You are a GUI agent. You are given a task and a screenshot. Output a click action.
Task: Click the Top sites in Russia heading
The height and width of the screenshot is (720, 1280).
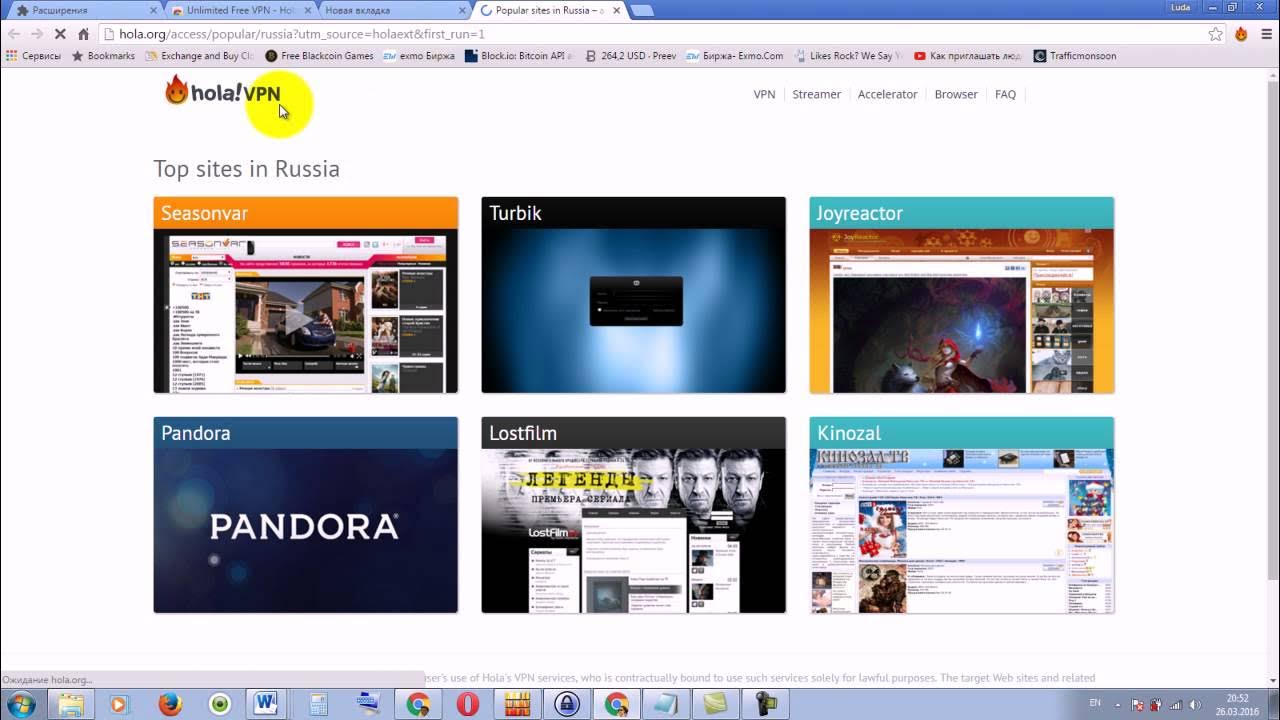[x=246, y=168]
